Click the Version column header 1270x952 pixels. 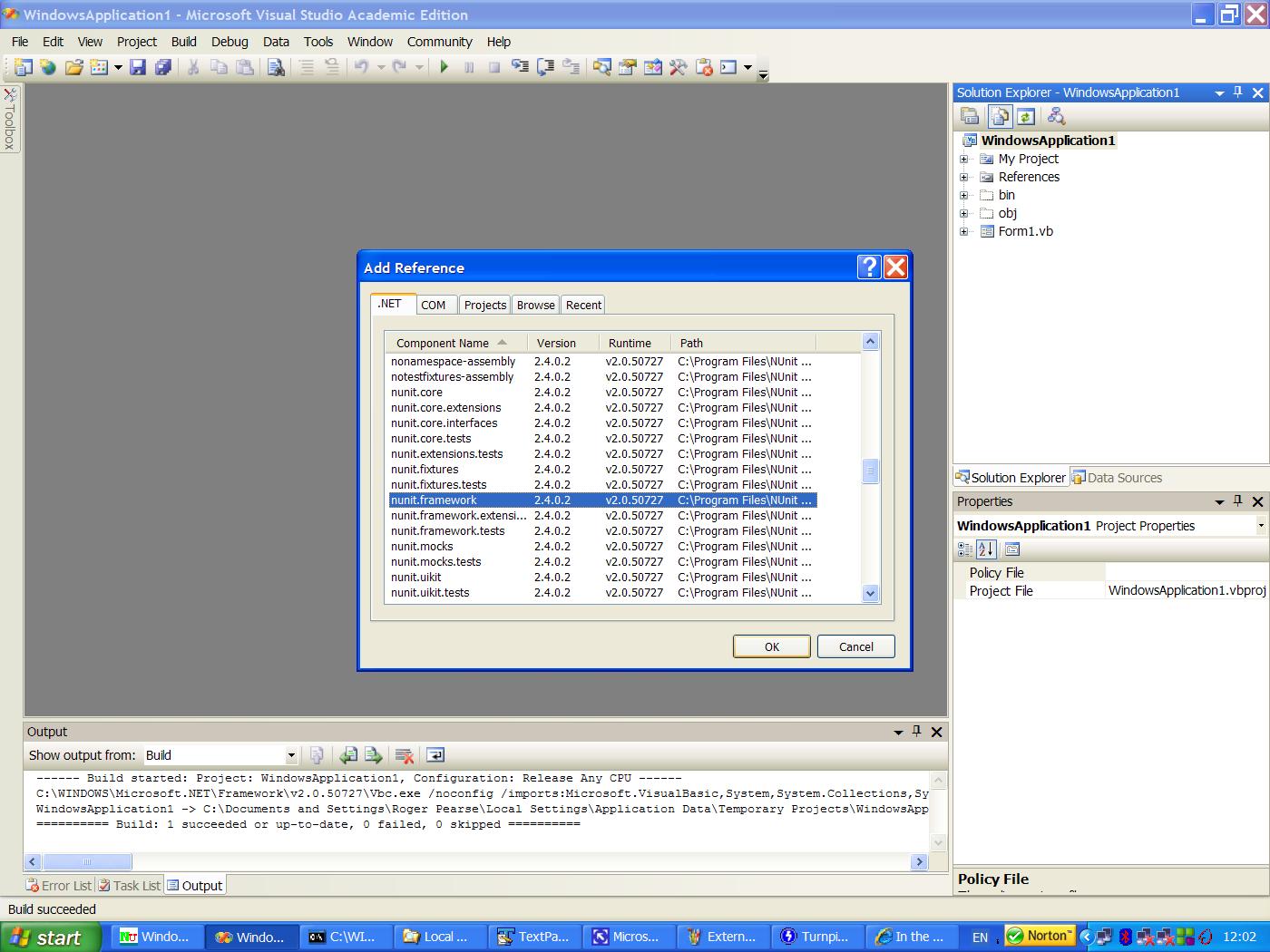pyautogui.click(x=563, y=343)
